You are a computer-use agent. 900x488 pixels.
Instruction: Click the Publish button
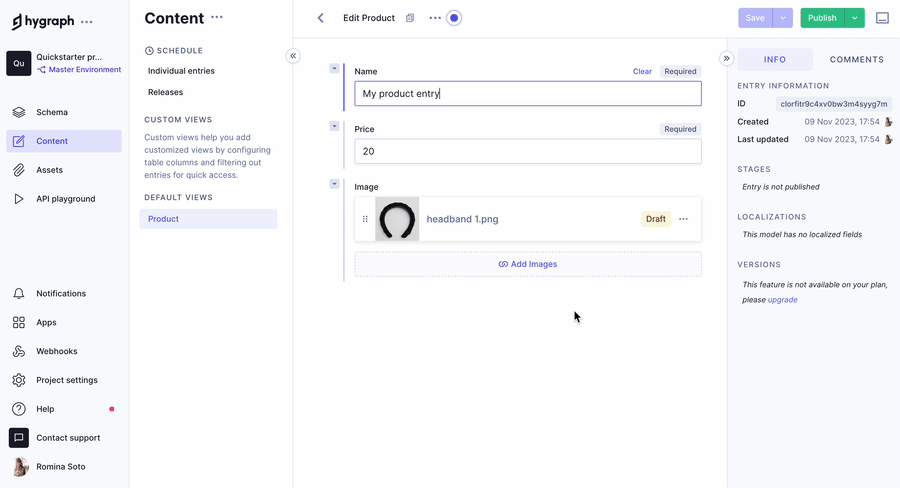821,18
